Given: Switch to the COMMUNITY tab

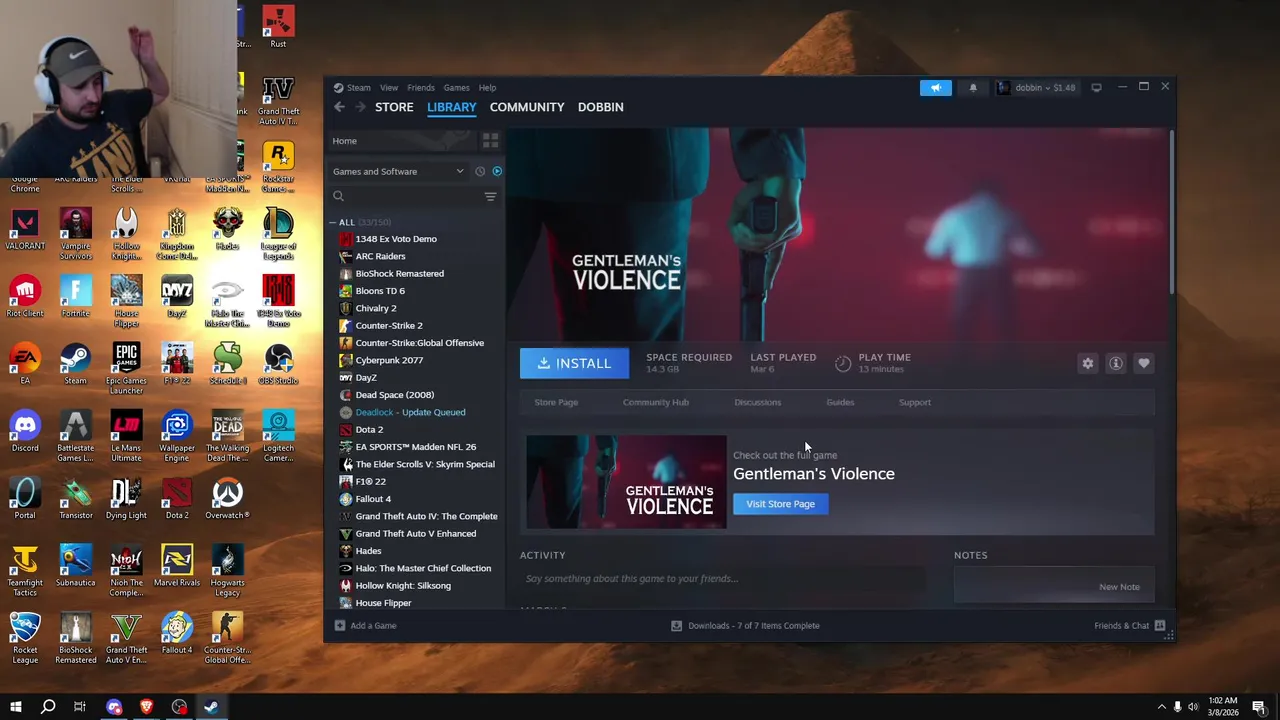Looking at the screenshot, I should pyautogui.click(x=527, y=107).
